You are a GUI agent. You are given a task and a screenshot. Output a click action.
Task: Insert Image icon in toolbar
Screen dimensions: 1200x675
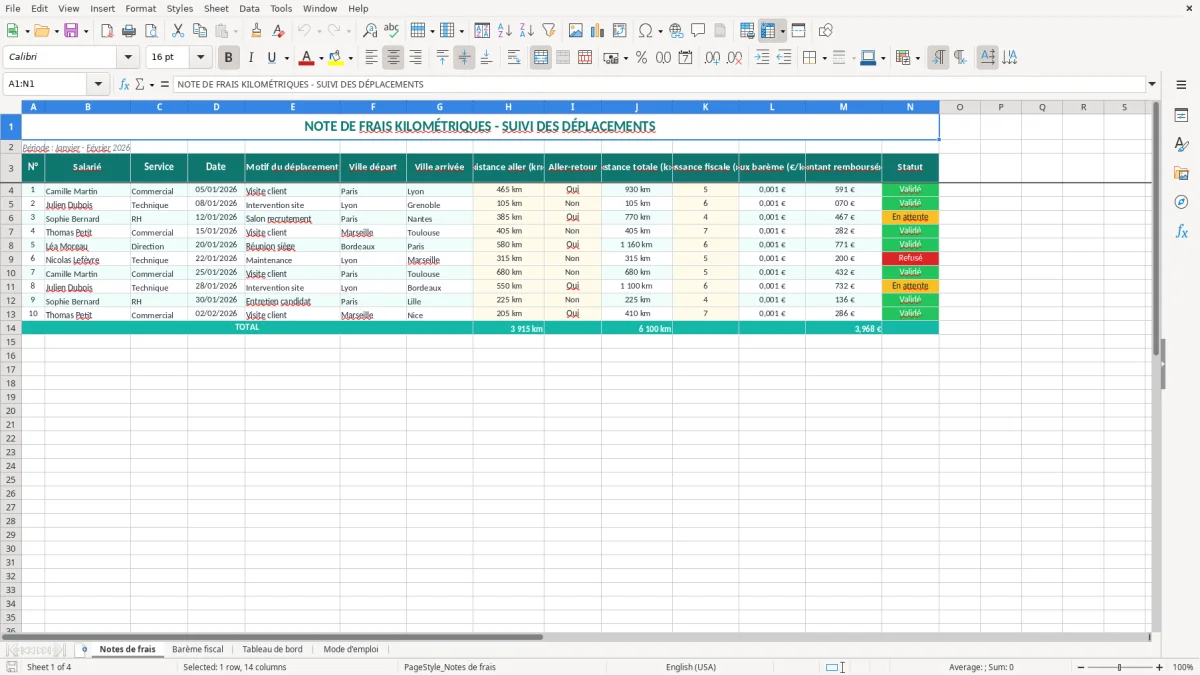pyautogui.click(x=576, y=31)
